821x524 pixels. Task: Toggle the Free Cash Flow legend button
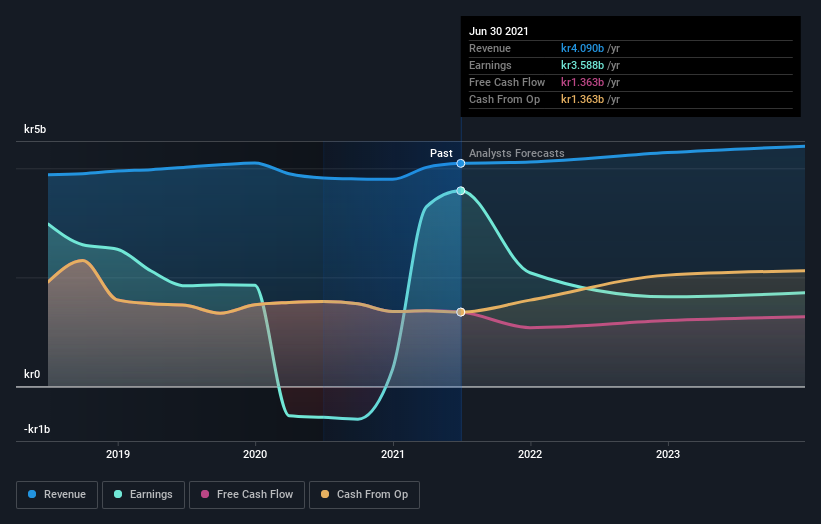tap(247, 495)
